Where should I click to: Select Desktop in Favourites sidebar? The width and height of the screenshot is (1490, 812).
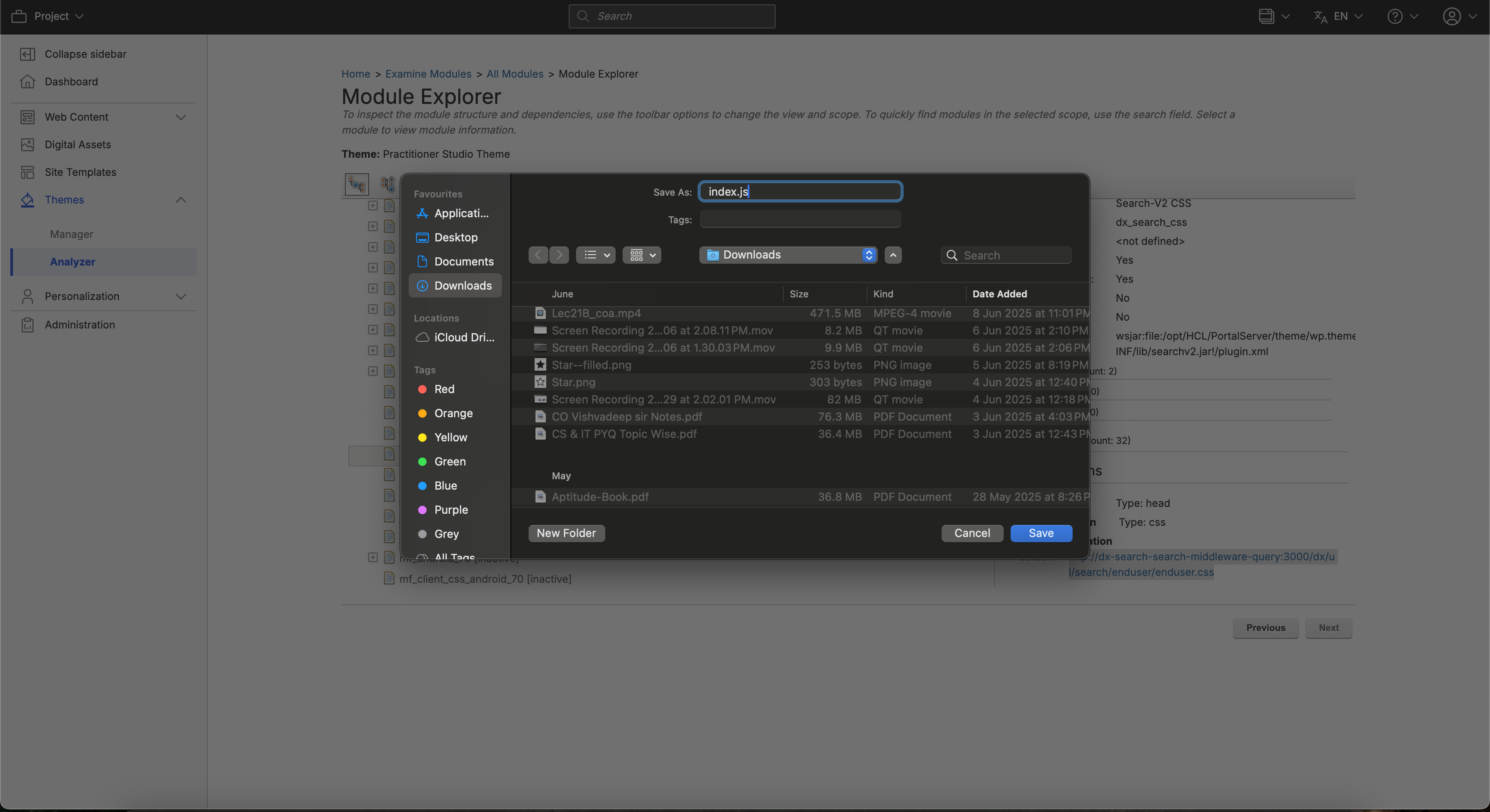[455, 238]
